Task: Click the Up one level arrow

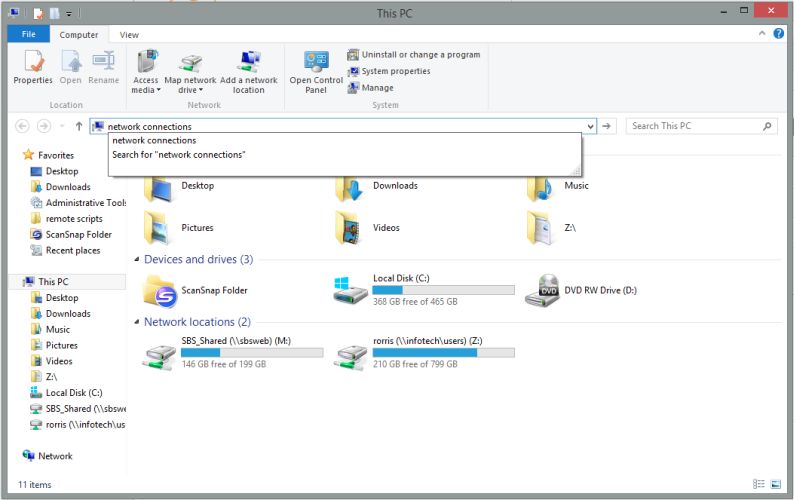Action: point(79,127)
